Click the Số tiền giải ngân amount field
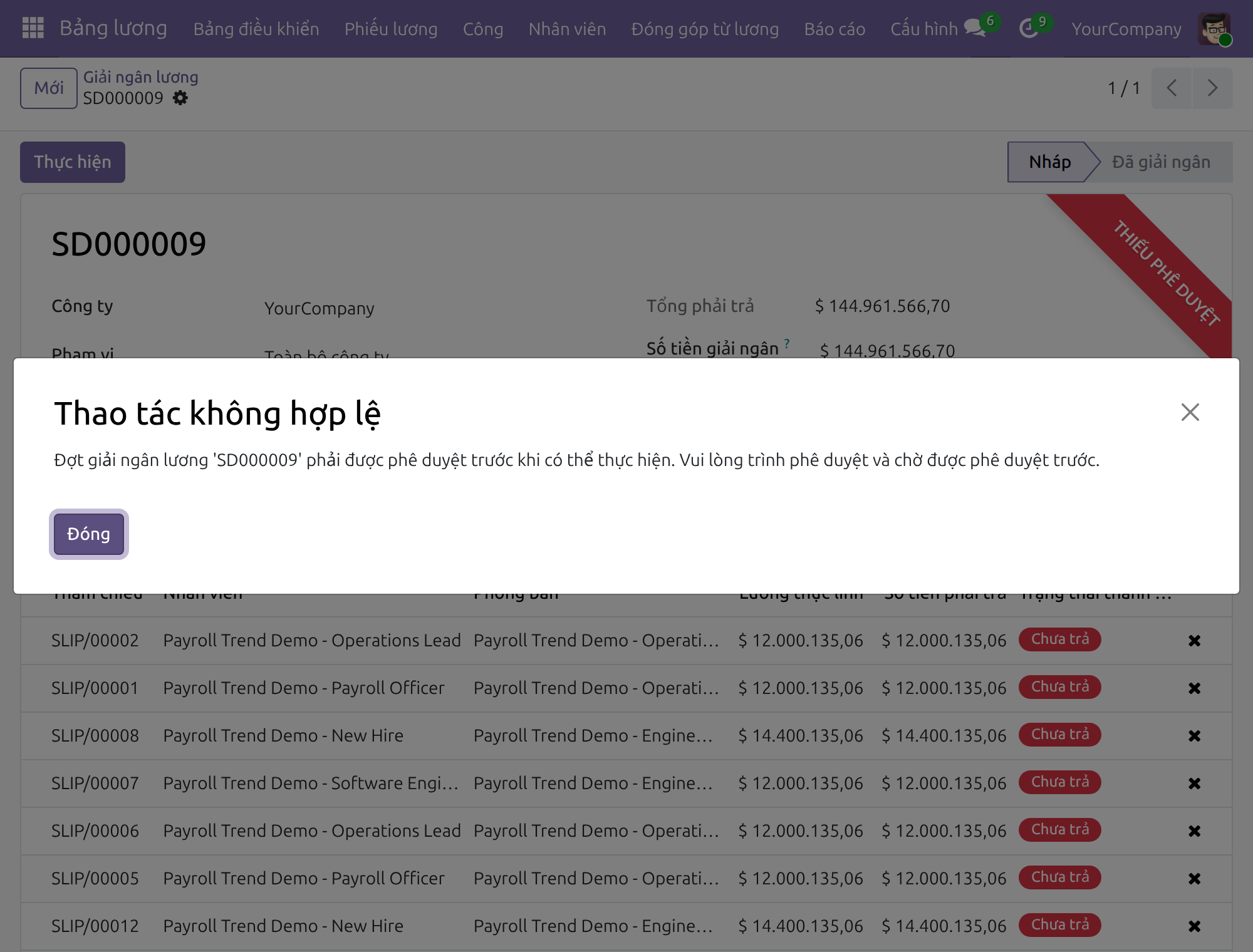 (888, 351)
